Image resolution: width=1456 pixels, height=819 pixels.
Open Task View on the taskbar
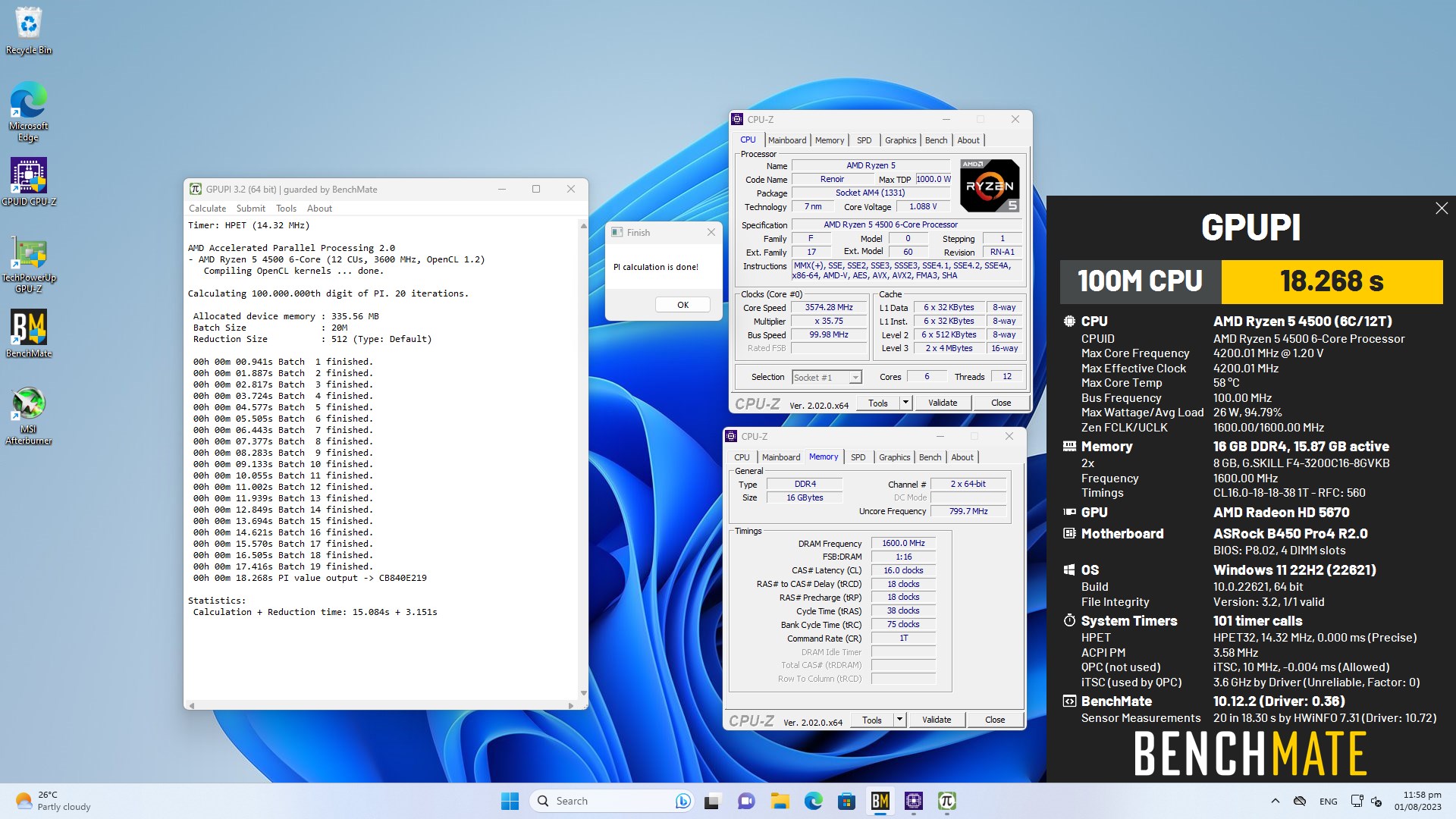pyautogui.click(x=712, y=801)
